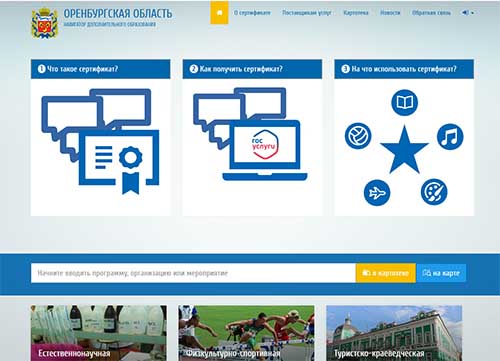Click the program search input field

pos(193,273)
